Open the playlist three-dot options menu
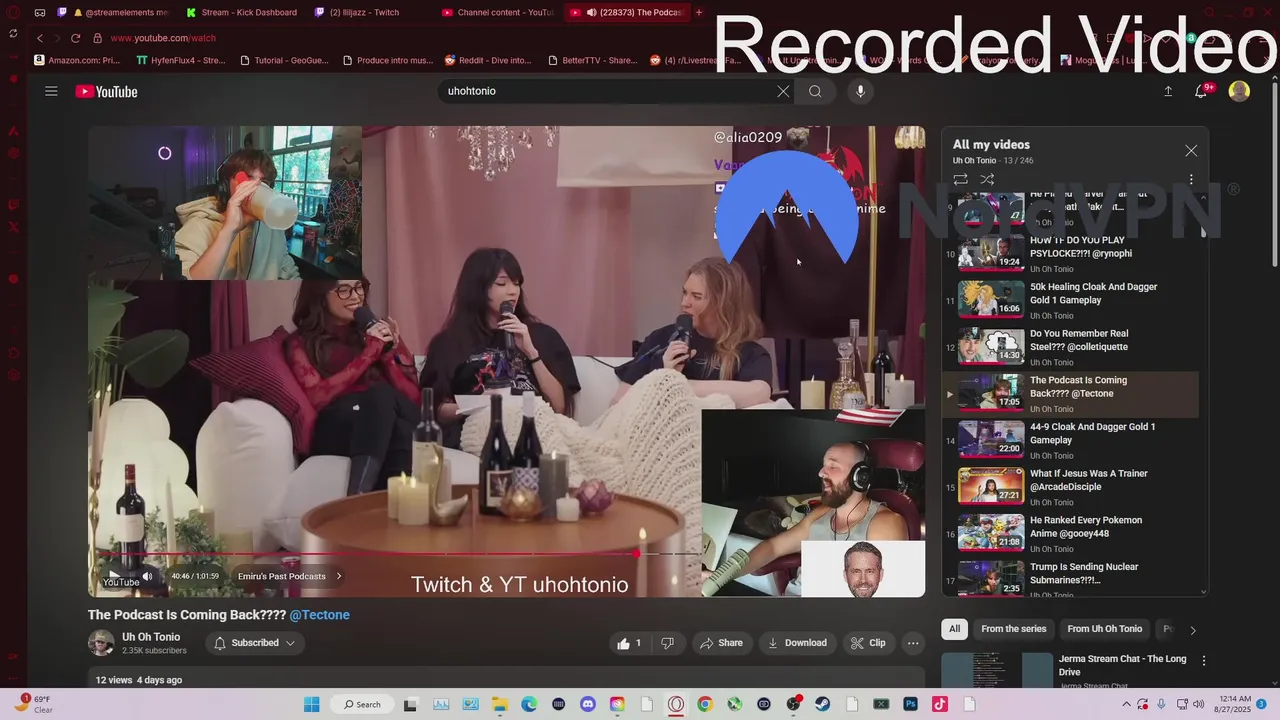 tap(1191, 180)
